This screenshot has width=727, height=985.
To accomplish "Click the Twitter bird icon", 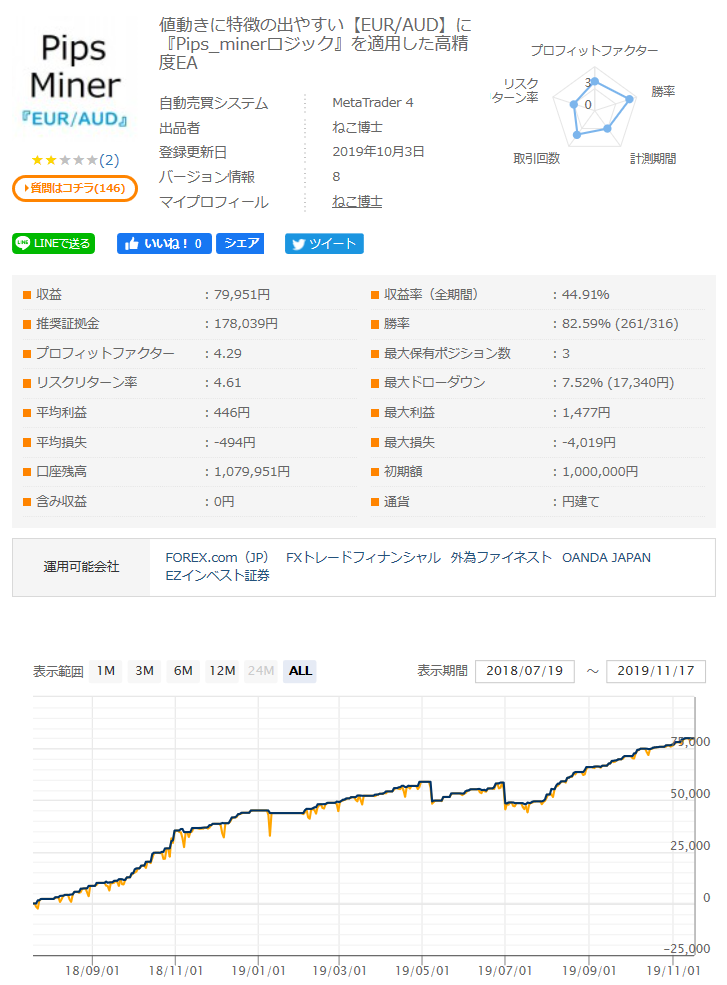I will point(298,244).
